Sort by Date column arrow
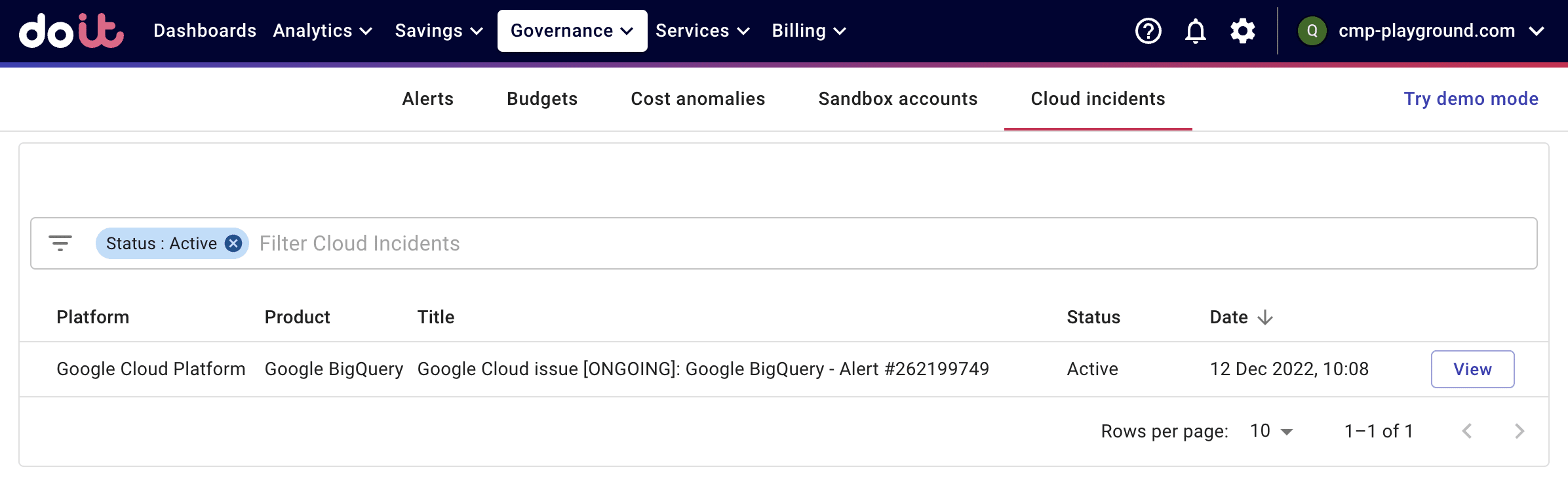This screenshot has width=1568, height=484. [1265, 317]
